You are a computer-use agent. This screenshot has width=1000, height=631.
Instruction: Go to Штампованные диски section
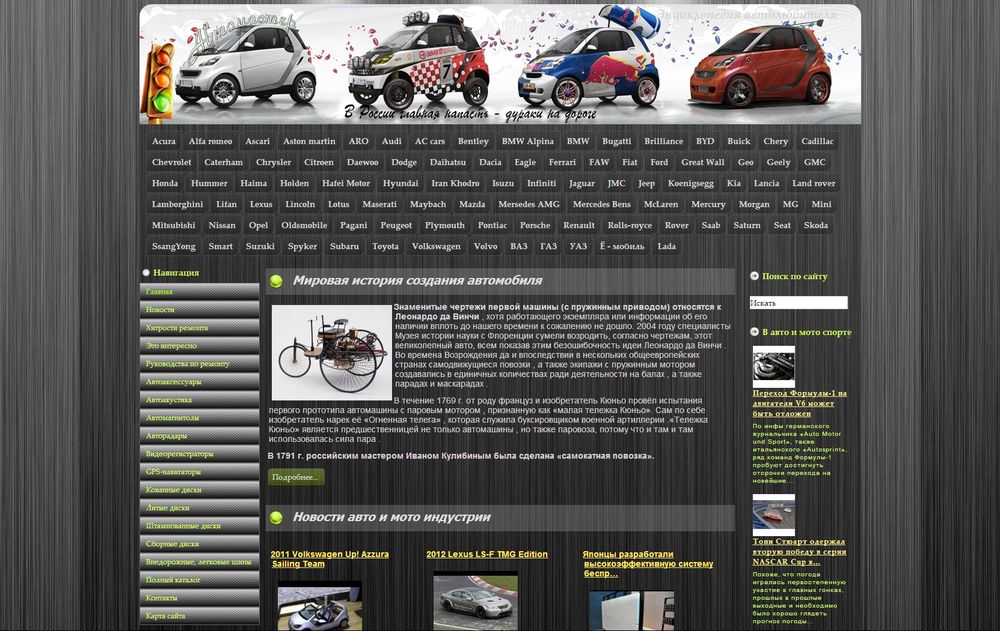[x=200, y=526]
